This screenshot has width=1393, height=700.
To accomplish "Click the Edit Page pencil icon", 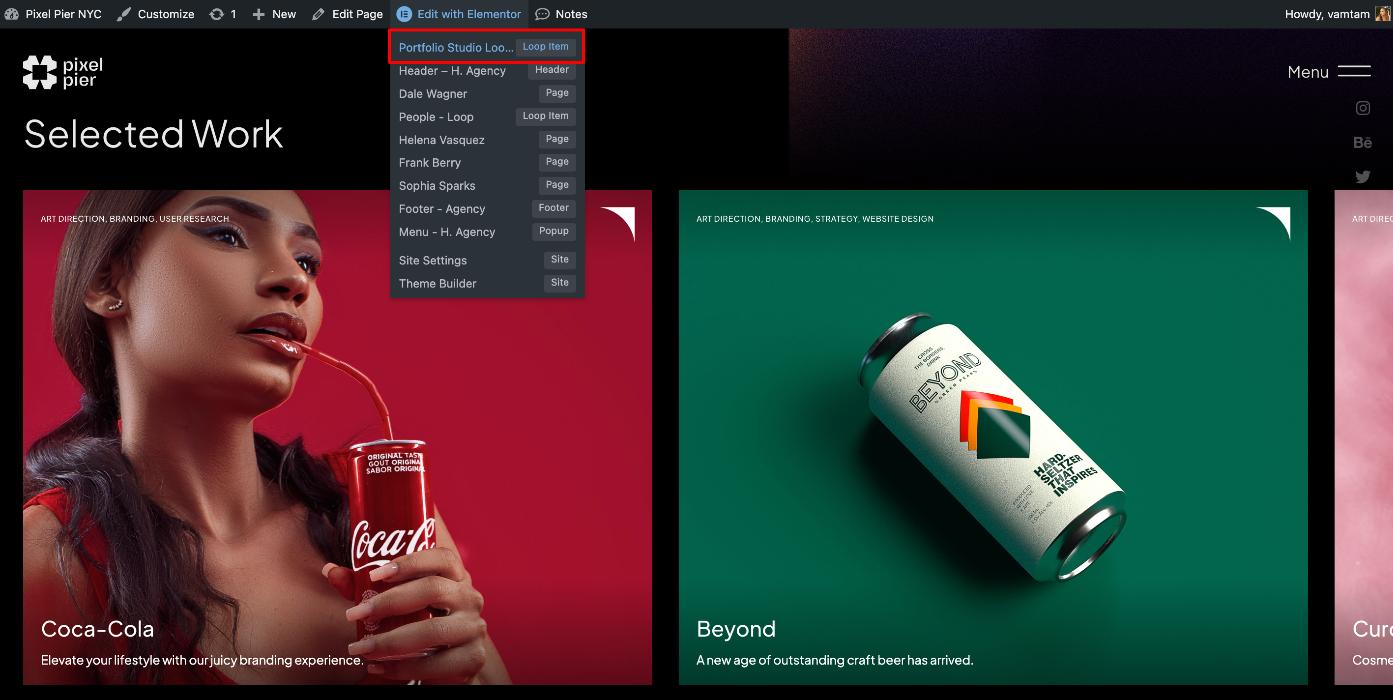I will coord(319,14).
